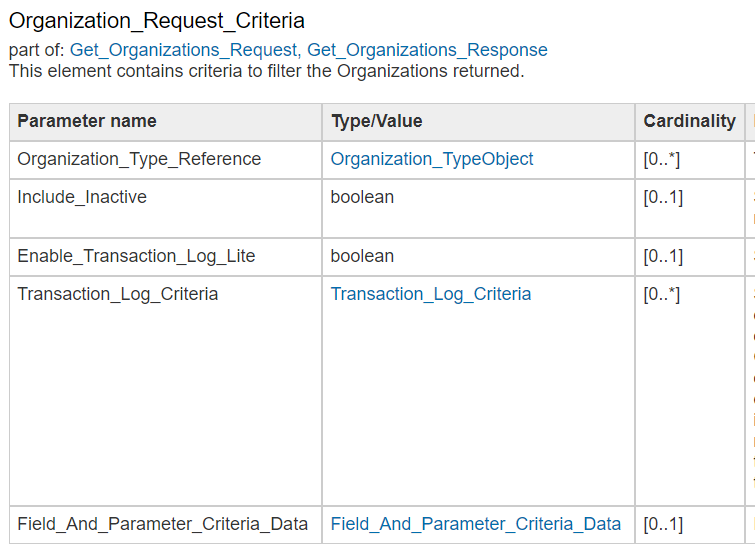
Task: Click the boolean type in Enable_Transaction_Log_Lite row
Action: coord(362,256)
